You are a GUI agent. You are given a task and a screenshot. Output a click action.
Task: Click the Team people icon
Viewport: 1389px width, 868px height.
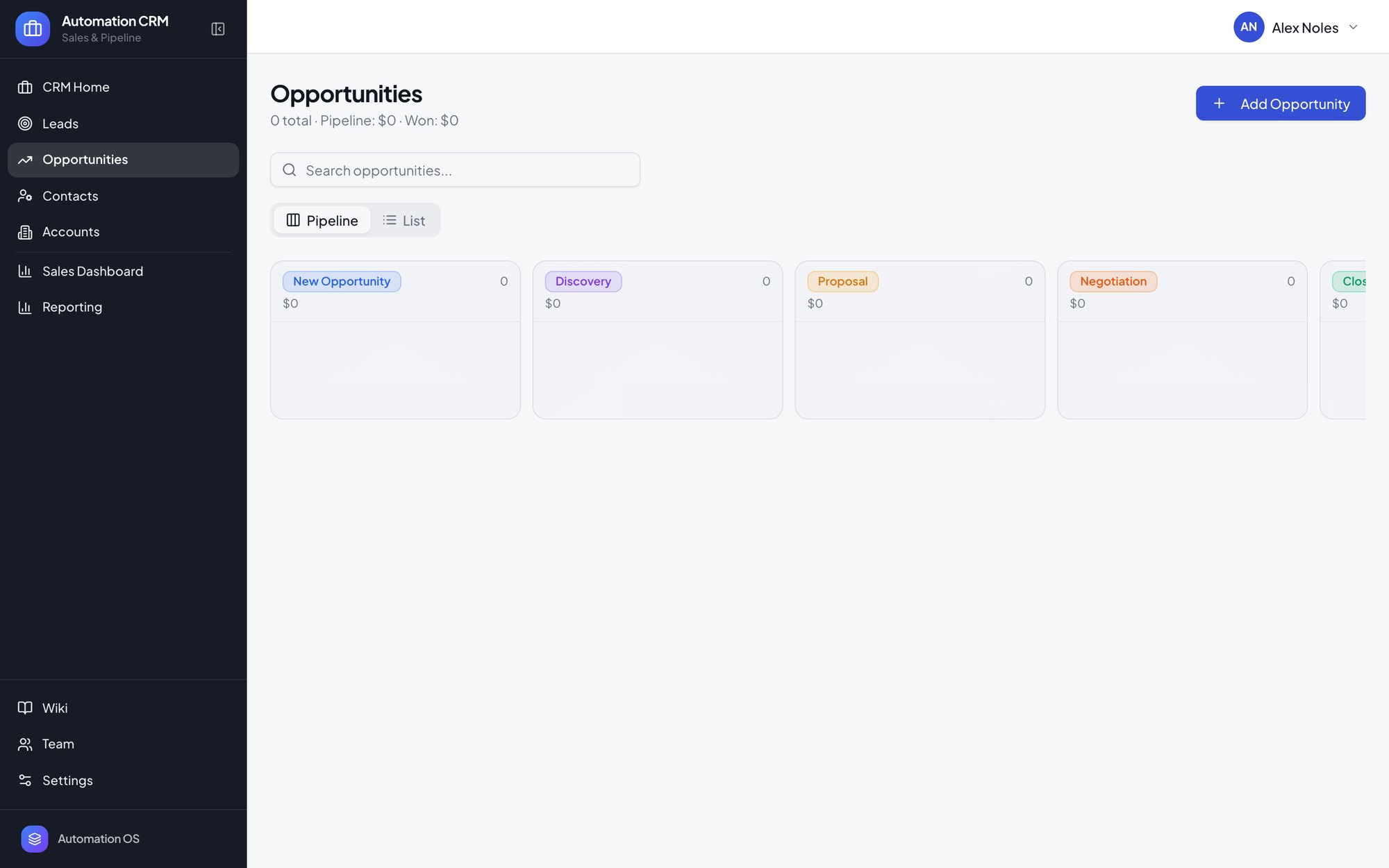pos(25,744)
